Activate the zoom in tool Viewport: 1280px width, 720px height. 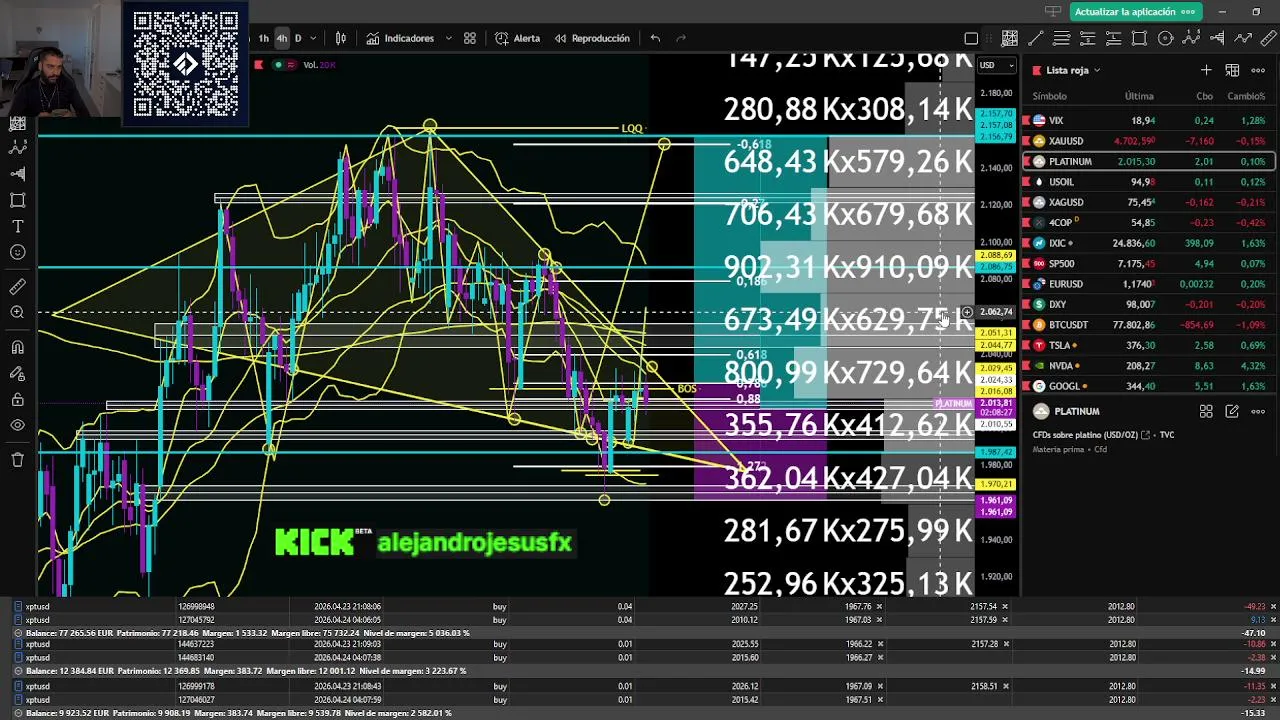(17, 313)
